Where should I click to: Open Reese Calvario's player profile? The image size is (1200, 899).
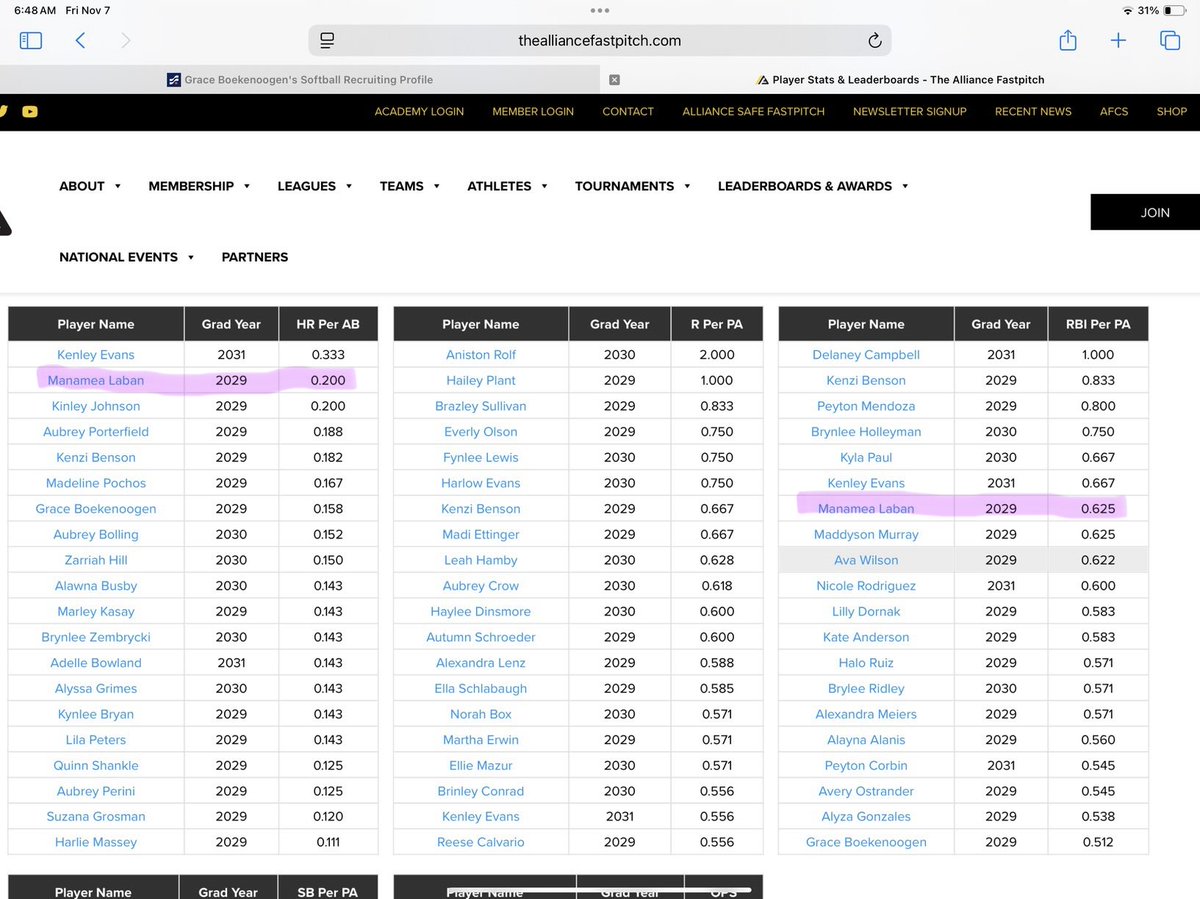(x=481, y=842)
